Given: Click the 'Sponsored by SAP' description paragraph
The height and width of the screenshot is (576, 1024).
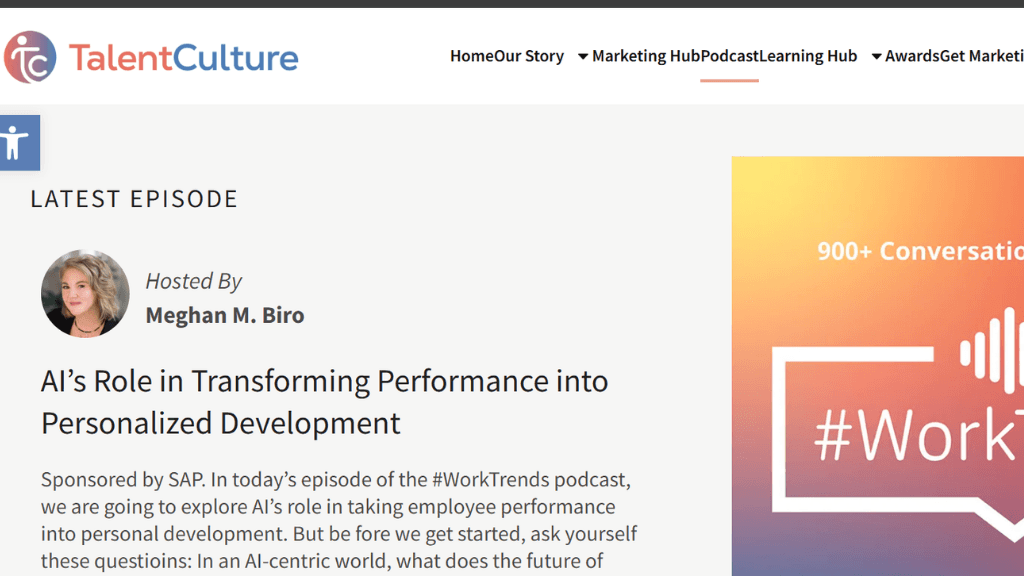Looking at the screenshot, I should click(339, 520).
